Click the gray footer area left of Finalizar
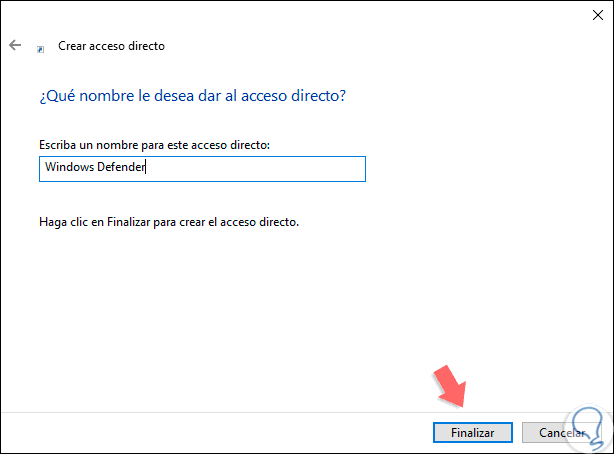This screenshot has height=454, width=614. click(x=200, y=431)
